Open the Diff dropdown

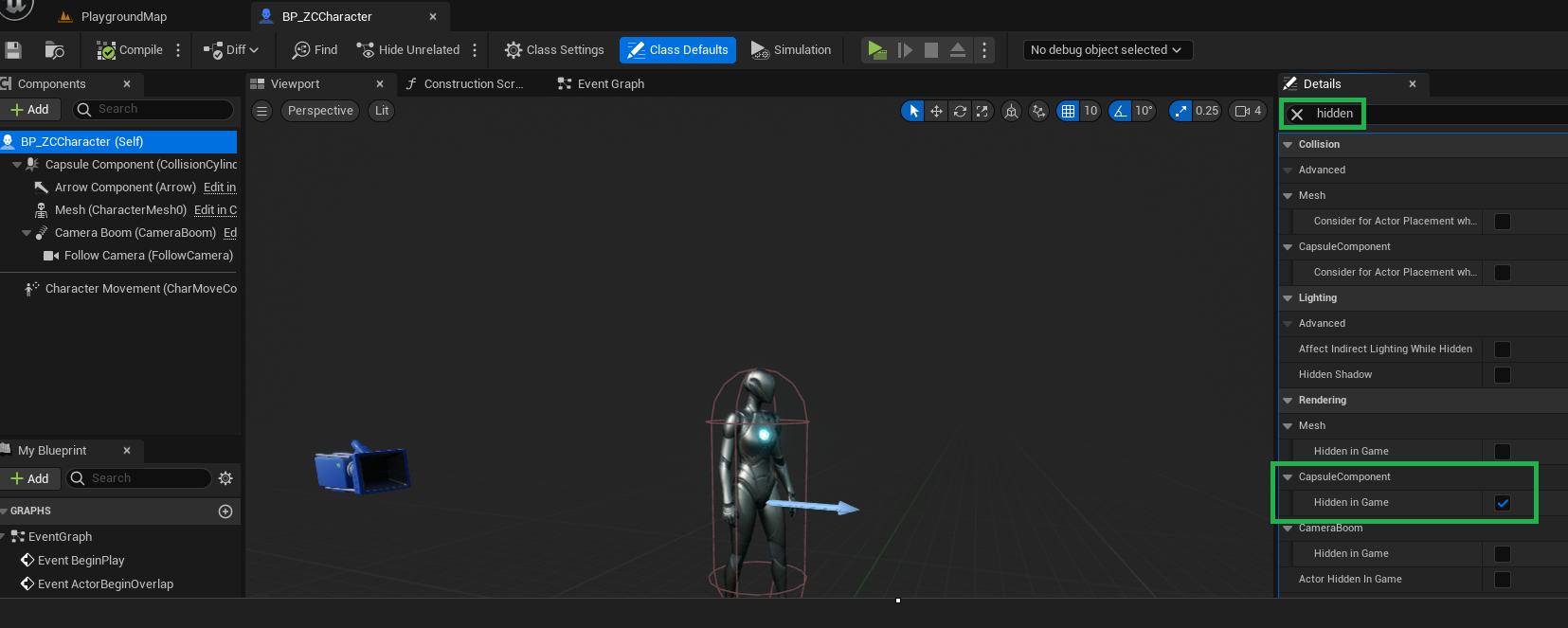point(231,50)
